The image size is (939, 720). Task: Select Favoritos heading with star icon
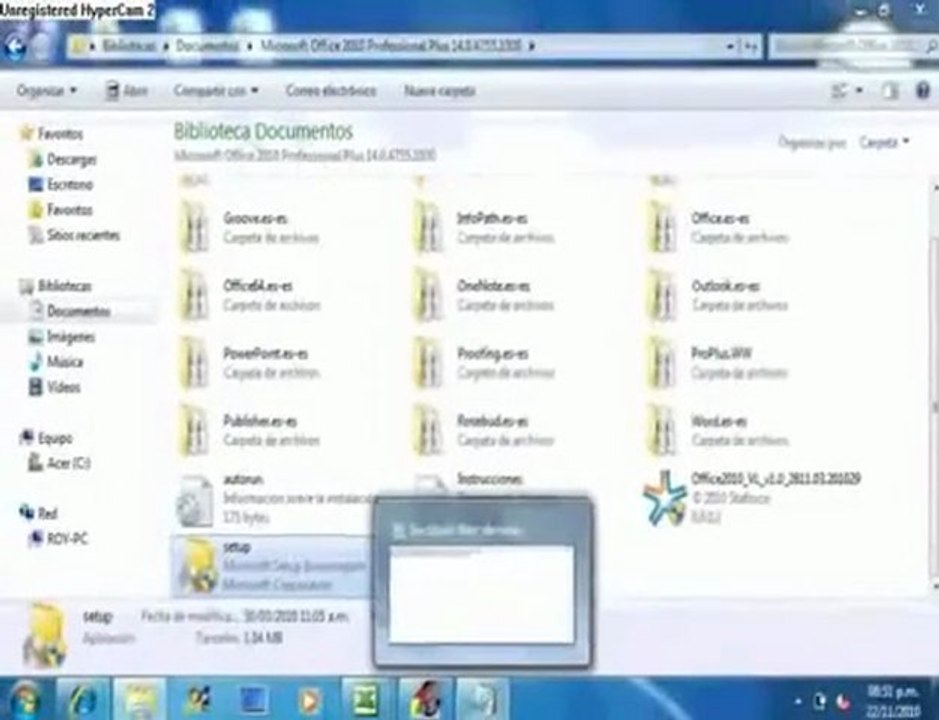click(x=52, y=134)
